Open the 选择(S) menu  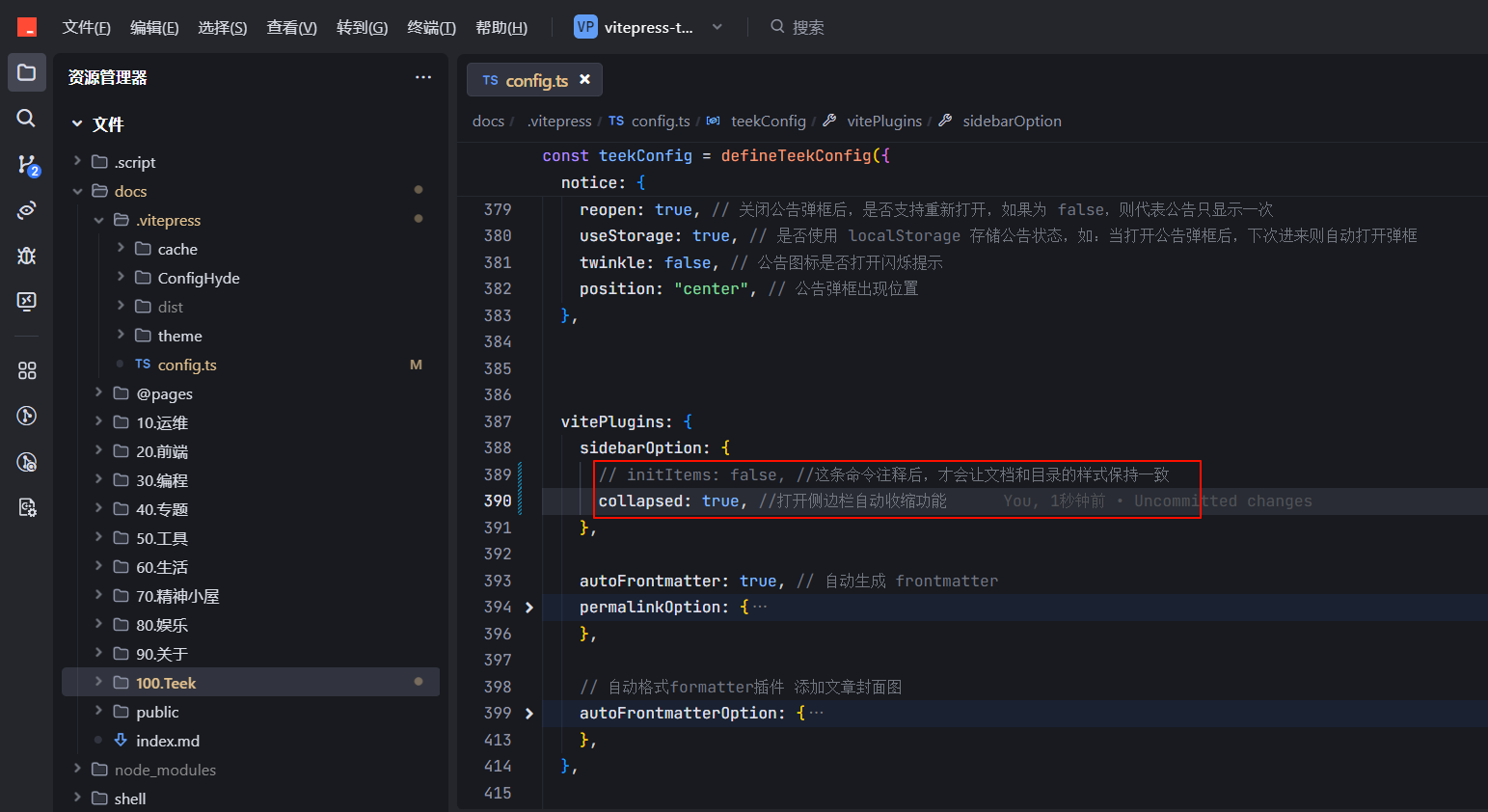coord(223,27)
